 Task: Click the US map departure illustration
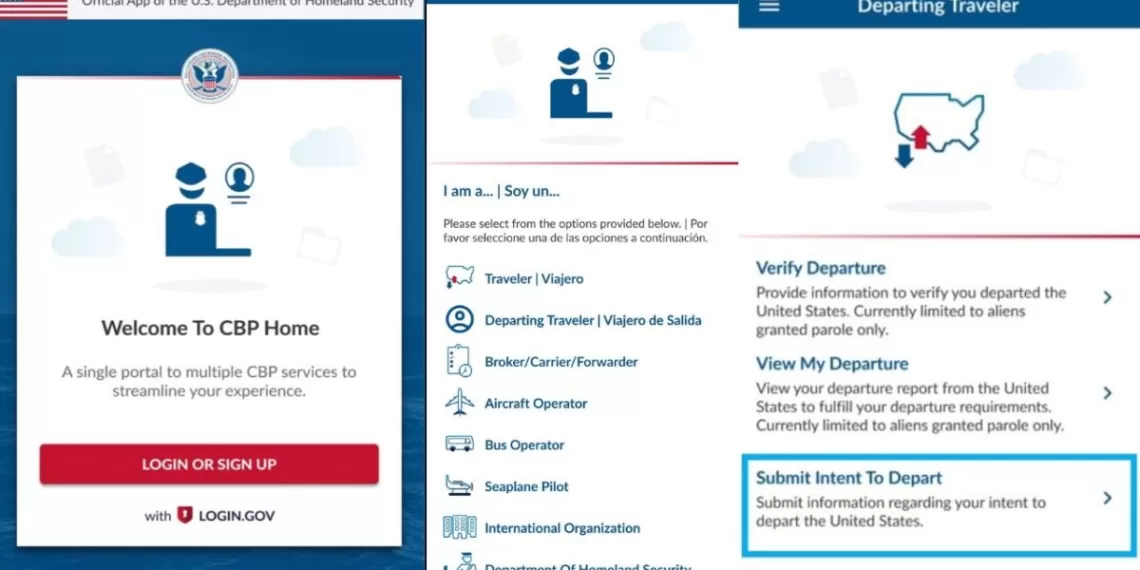939,130
